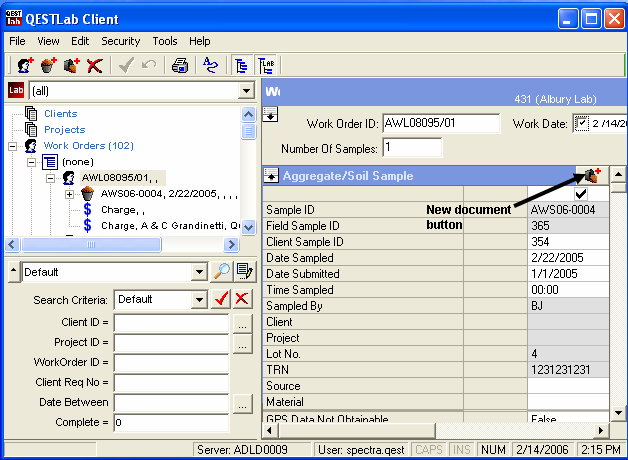Open the lab filter (all) dropdown
This screenshot has width=628, height=460.
tap(246, 91)
